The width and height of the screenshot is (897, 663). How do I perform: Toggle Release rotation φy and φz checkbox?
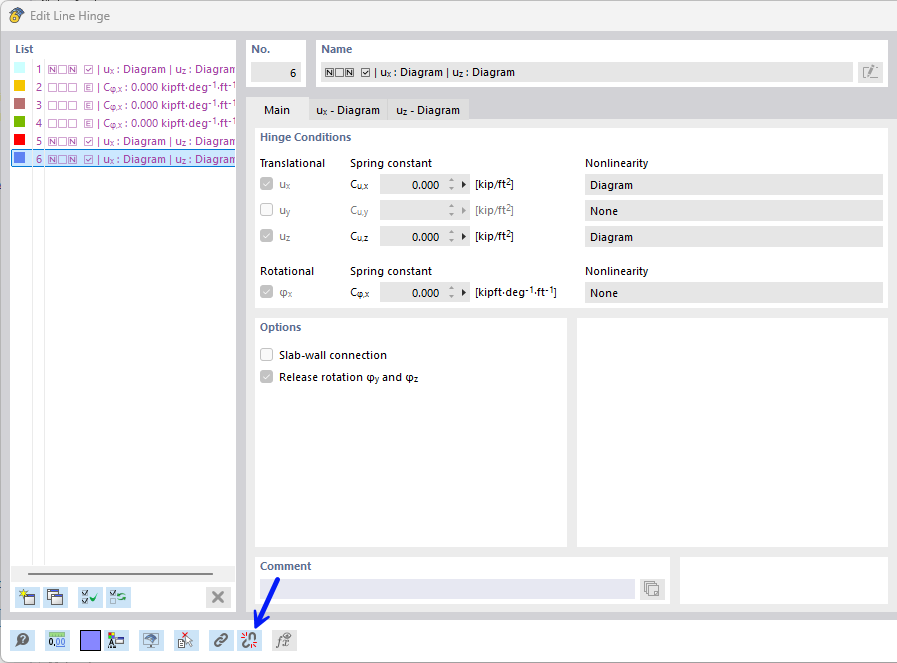tap(267, 377)
